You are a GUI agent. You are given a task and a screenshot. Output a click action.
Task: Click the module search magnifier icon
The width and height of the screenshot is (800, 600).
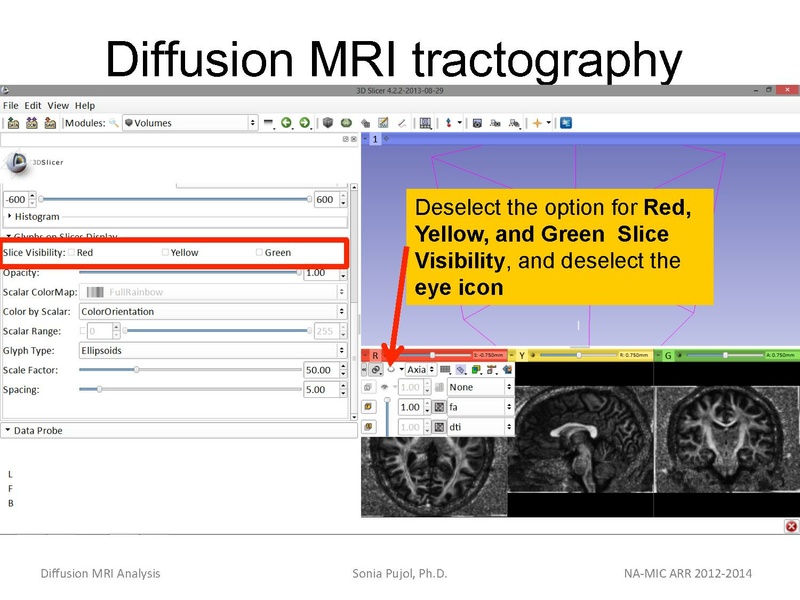point(114,123)
